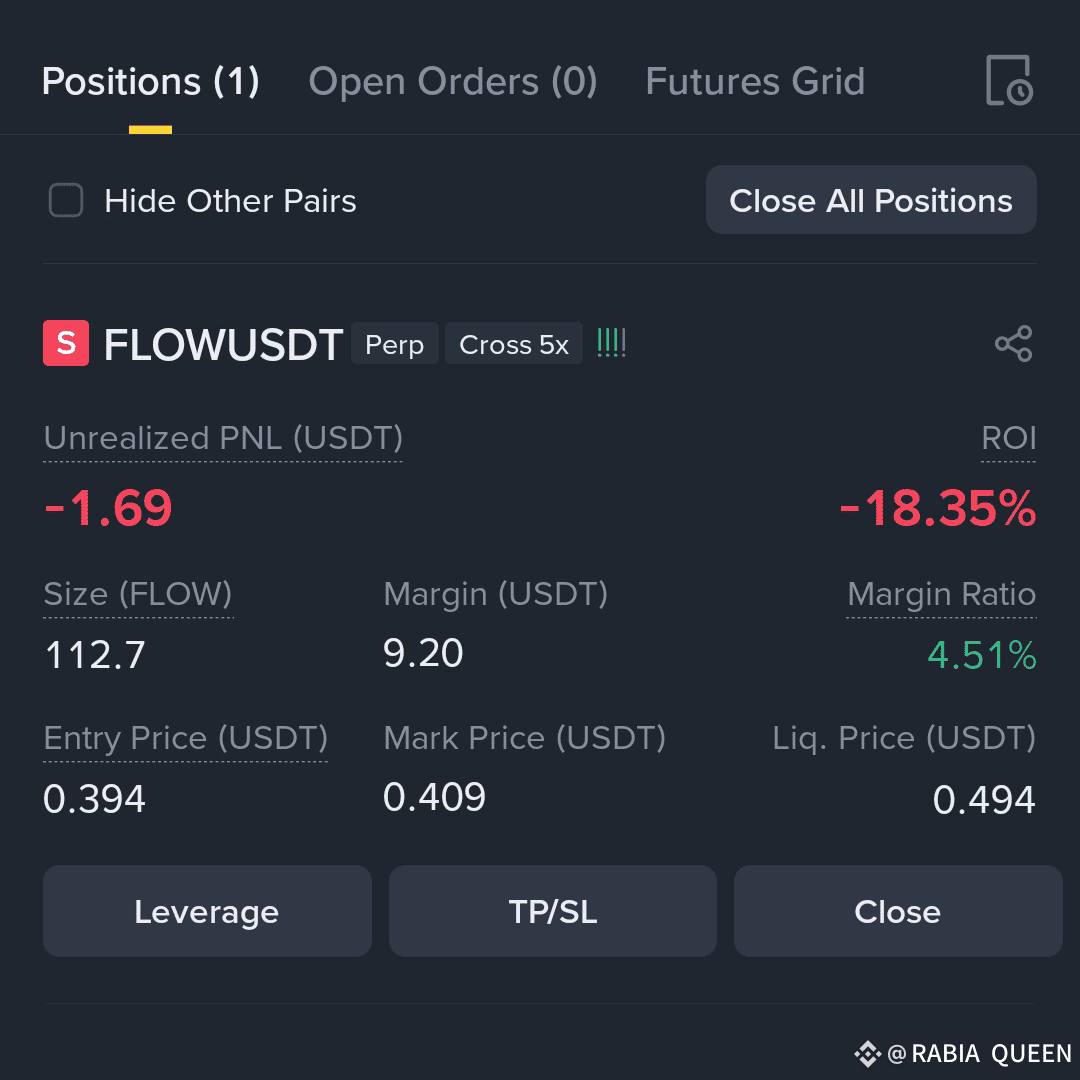
Task: Toggle the Hide Other Pairs checkbox
Action: [x=66, y=200]
